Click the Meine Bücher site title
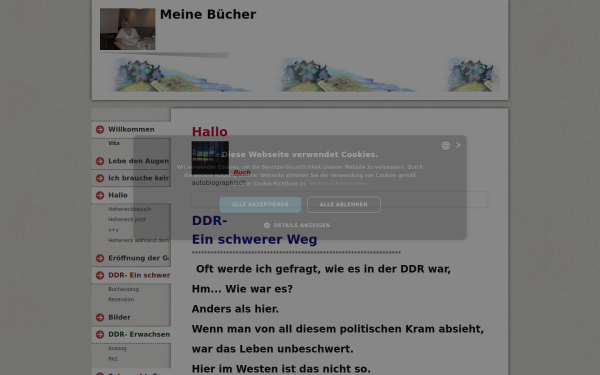The image size is (600, 375). [208, 15]
